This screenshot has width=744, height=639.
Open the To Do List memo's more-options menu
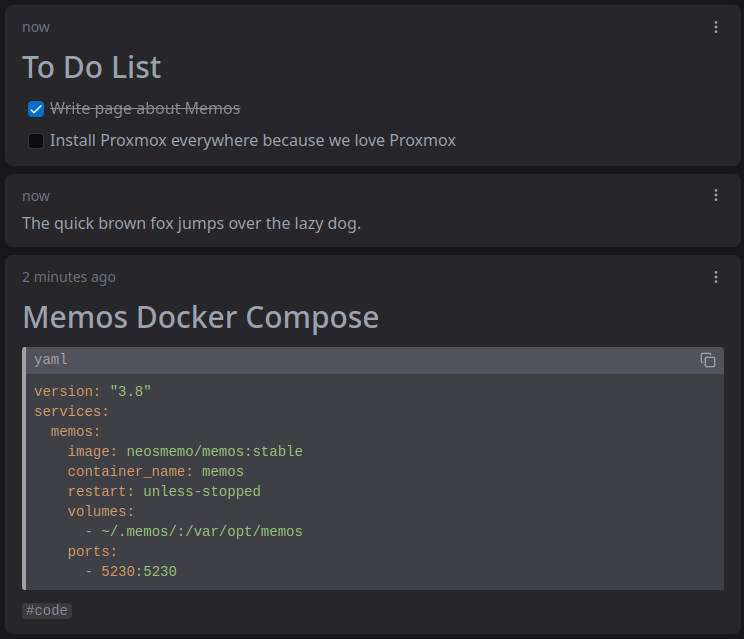coord(716,27)
